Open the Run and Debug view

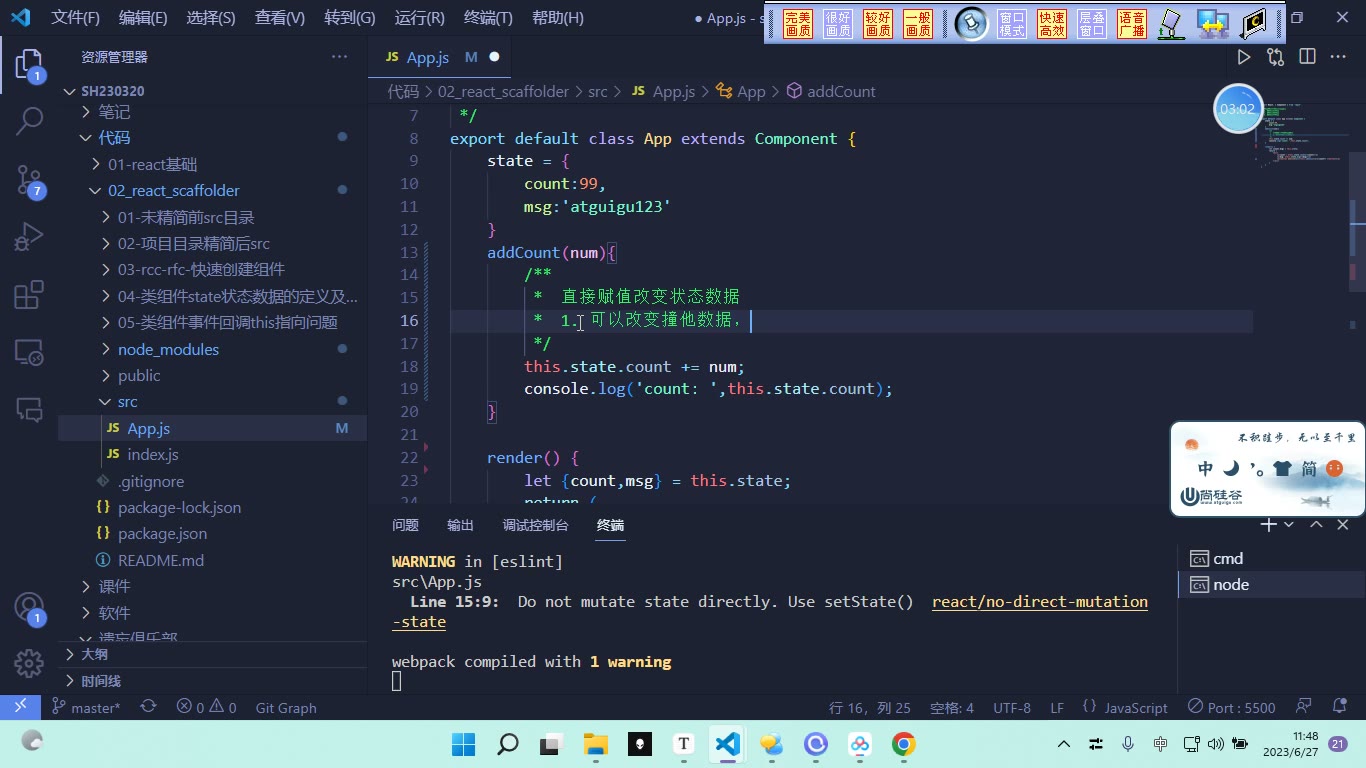tap(29, 237)
